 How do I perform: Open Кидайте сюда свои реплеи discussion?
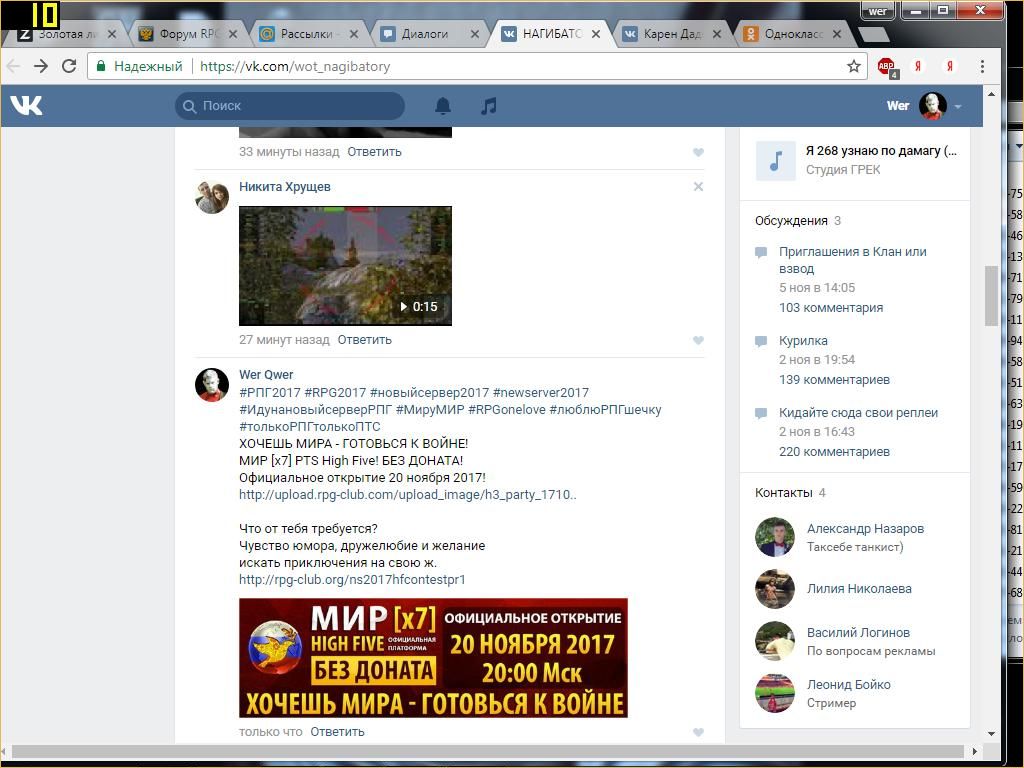(858, 413)
